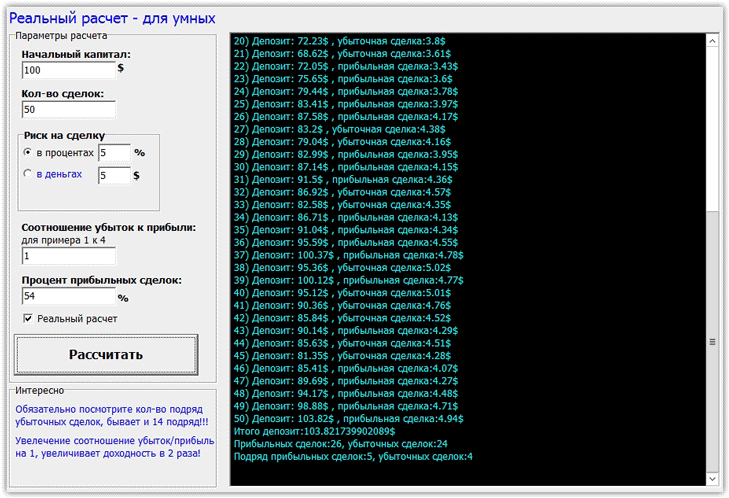Click the "Подряд прибыльных сделок:5" line
Image resolution: width=729 pixels, height=498 pixels.
pyautogui.click(x=352, y=456)
